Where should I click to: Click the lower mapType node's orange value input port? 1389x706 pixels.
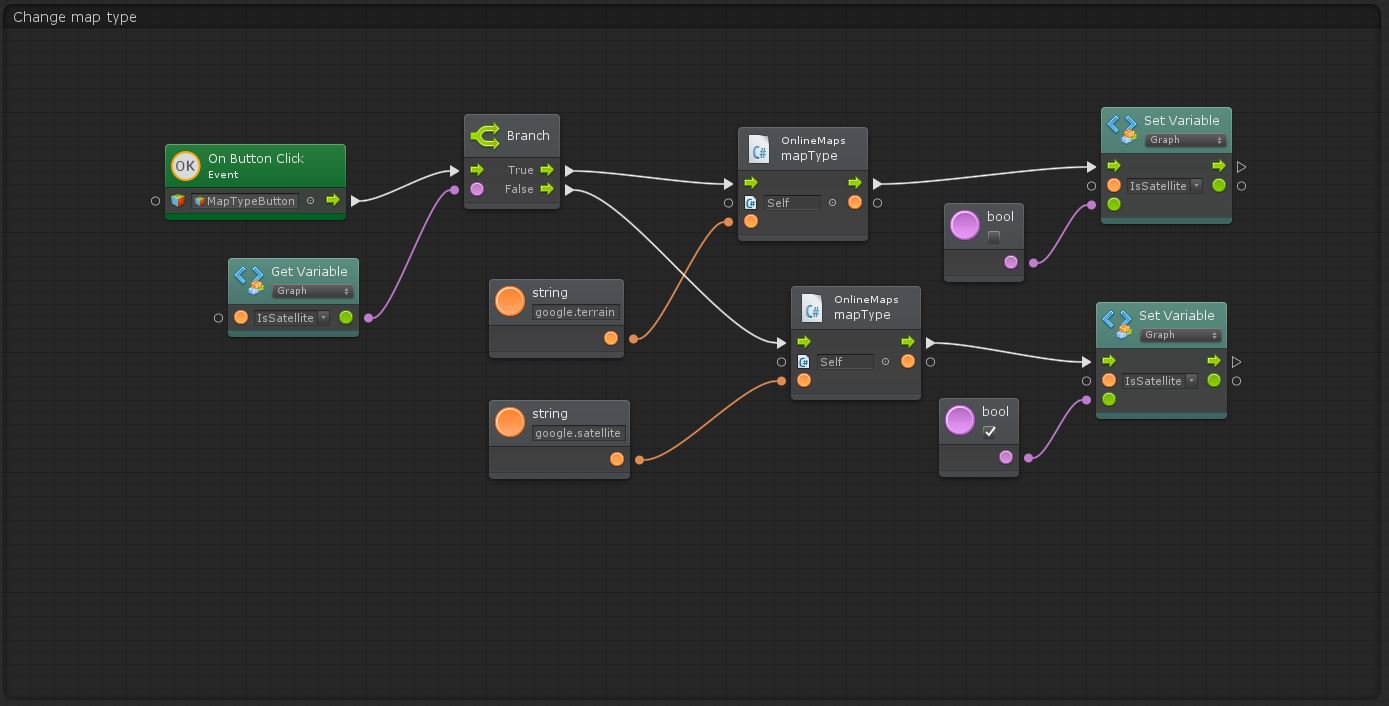[x=804, y=380]
